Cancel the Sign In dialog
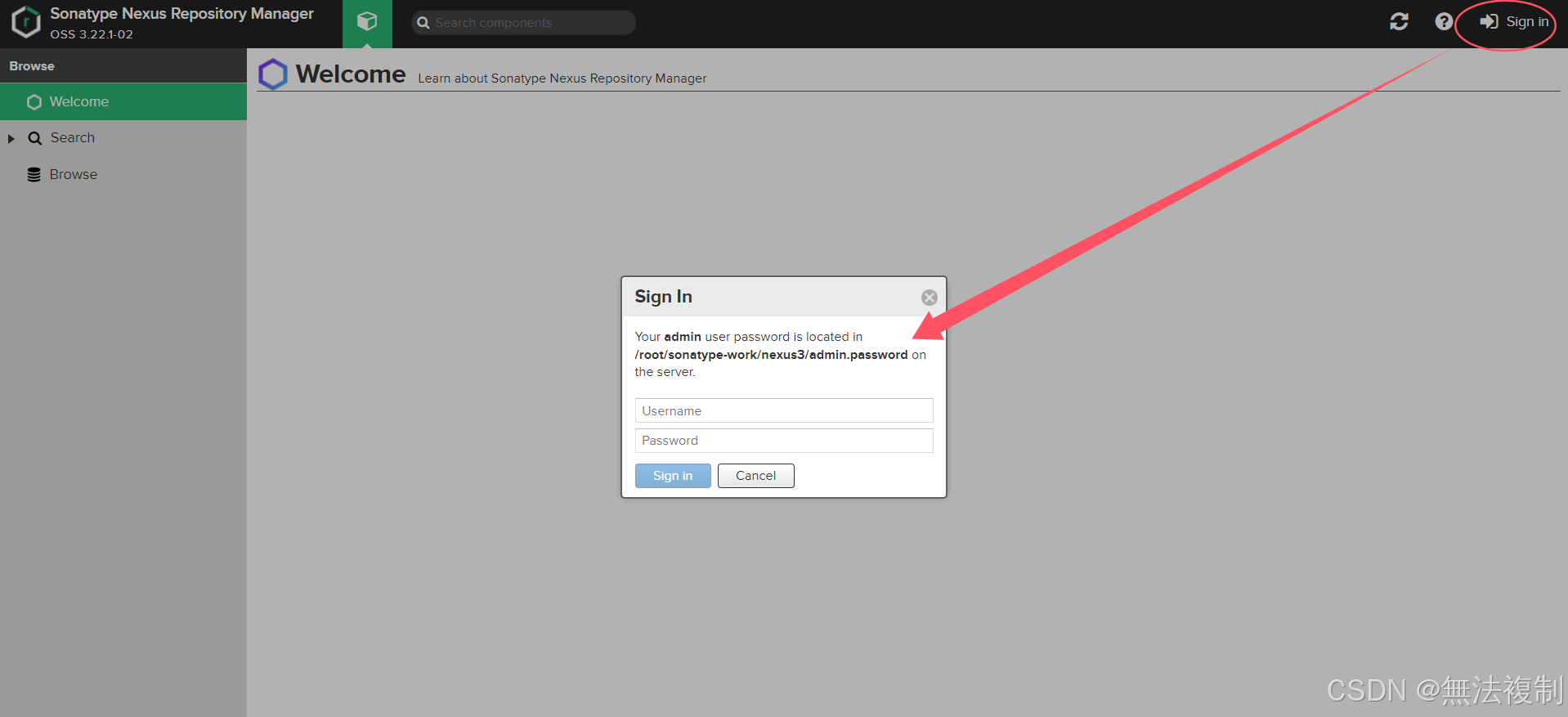This screenshot has height=717, width=1568. click(755, 476)
